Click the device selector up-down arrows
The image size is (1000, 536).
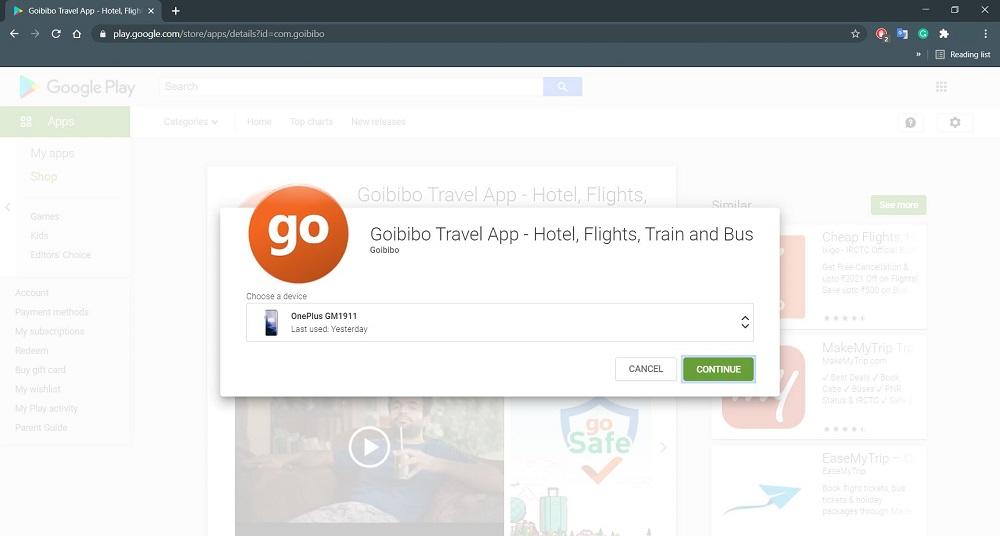[744, 322]
